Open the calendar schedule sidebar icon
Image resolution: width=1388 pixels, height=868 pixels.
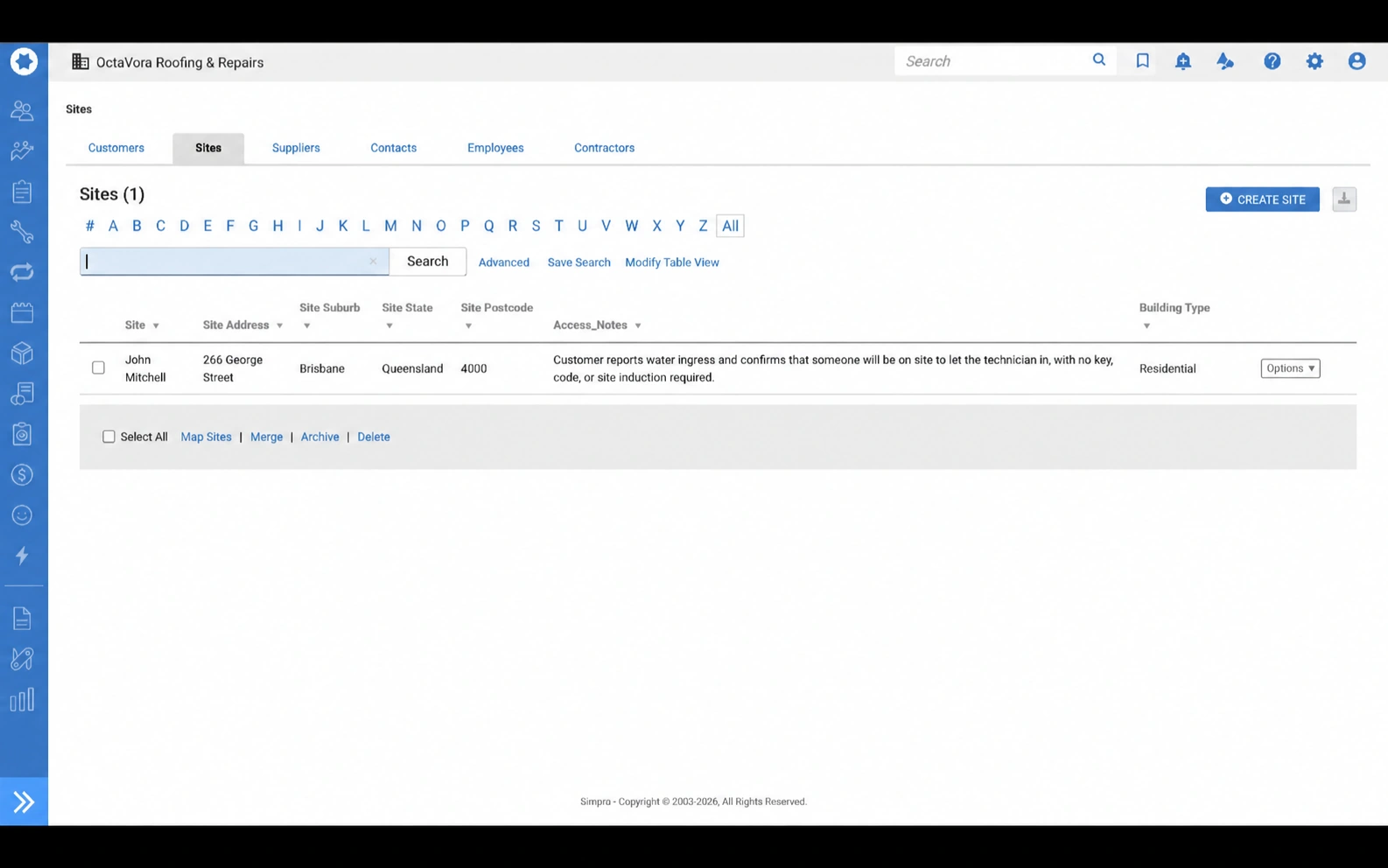22,312
